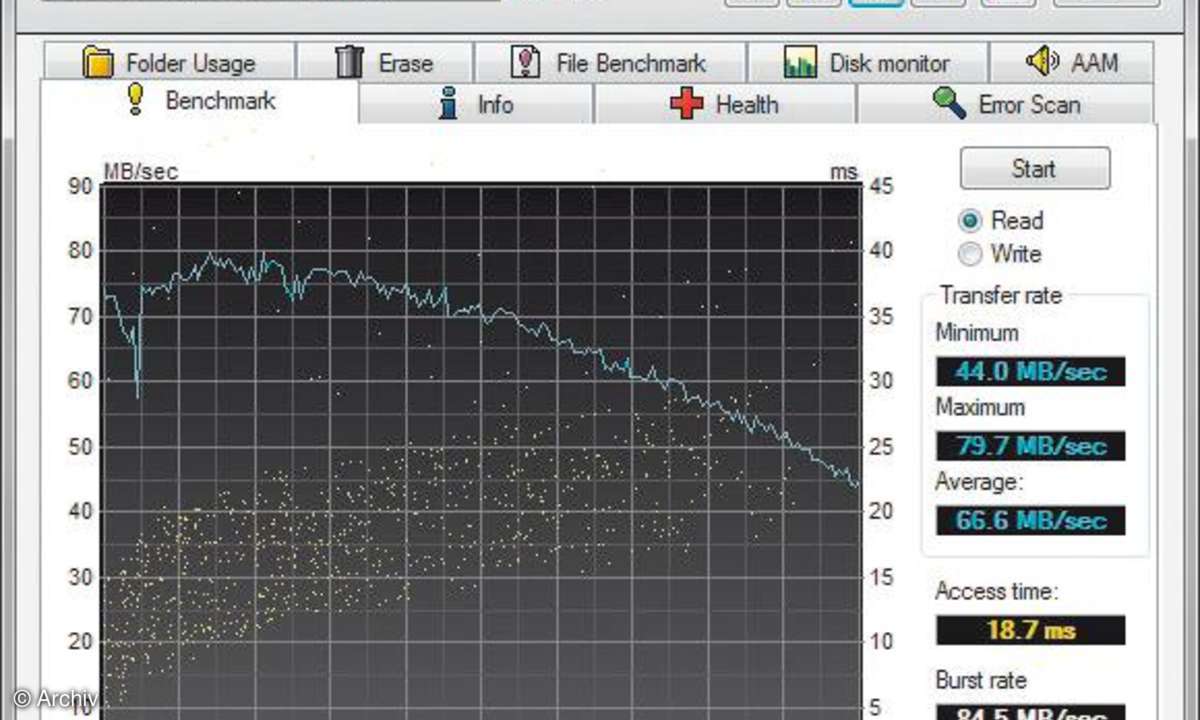Image resolution: width=1200 pixels, height=720 pixels.
Task: Click the Average 66.6 MB/sec value field
Action: pos(1030,520)
